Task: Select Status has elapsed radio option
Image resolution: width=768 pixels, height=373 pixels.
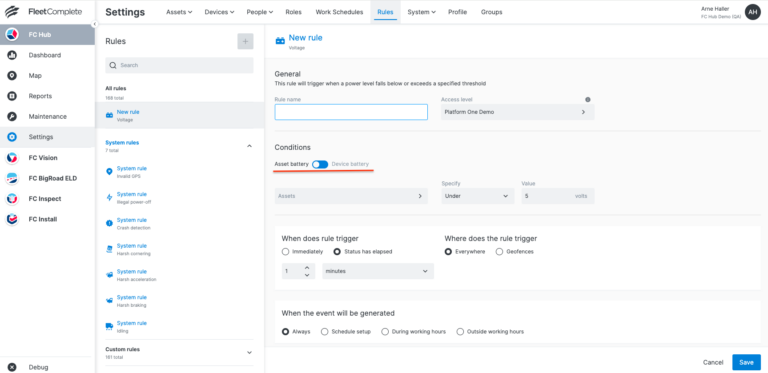Action: pos(337,252)
